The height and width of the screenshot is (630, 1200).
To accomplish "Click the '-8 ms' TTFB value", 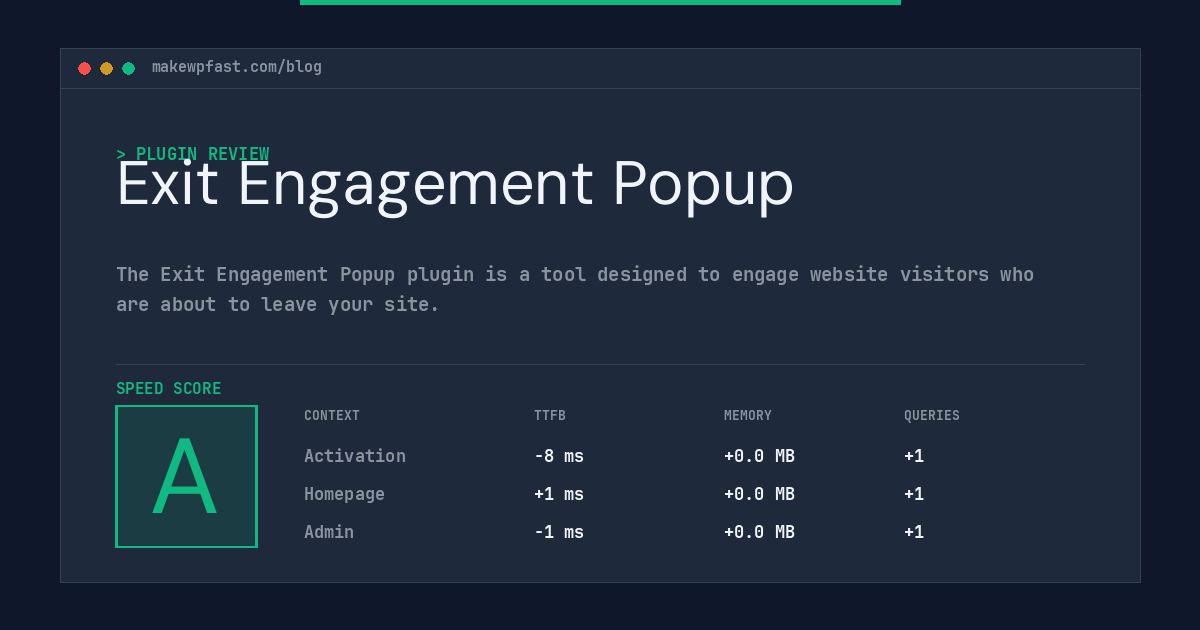I will pyautogui.click(x=559, y=456).
